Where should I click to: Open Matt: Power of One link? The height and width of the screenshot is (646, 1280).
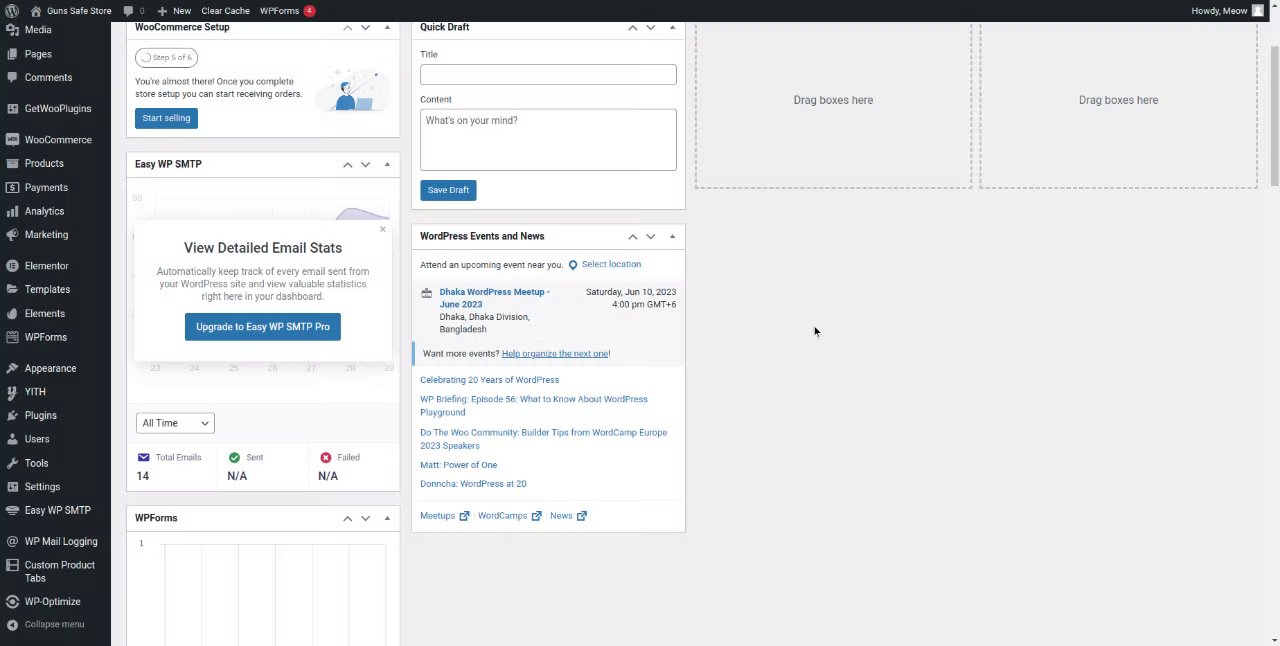(458, 465)
